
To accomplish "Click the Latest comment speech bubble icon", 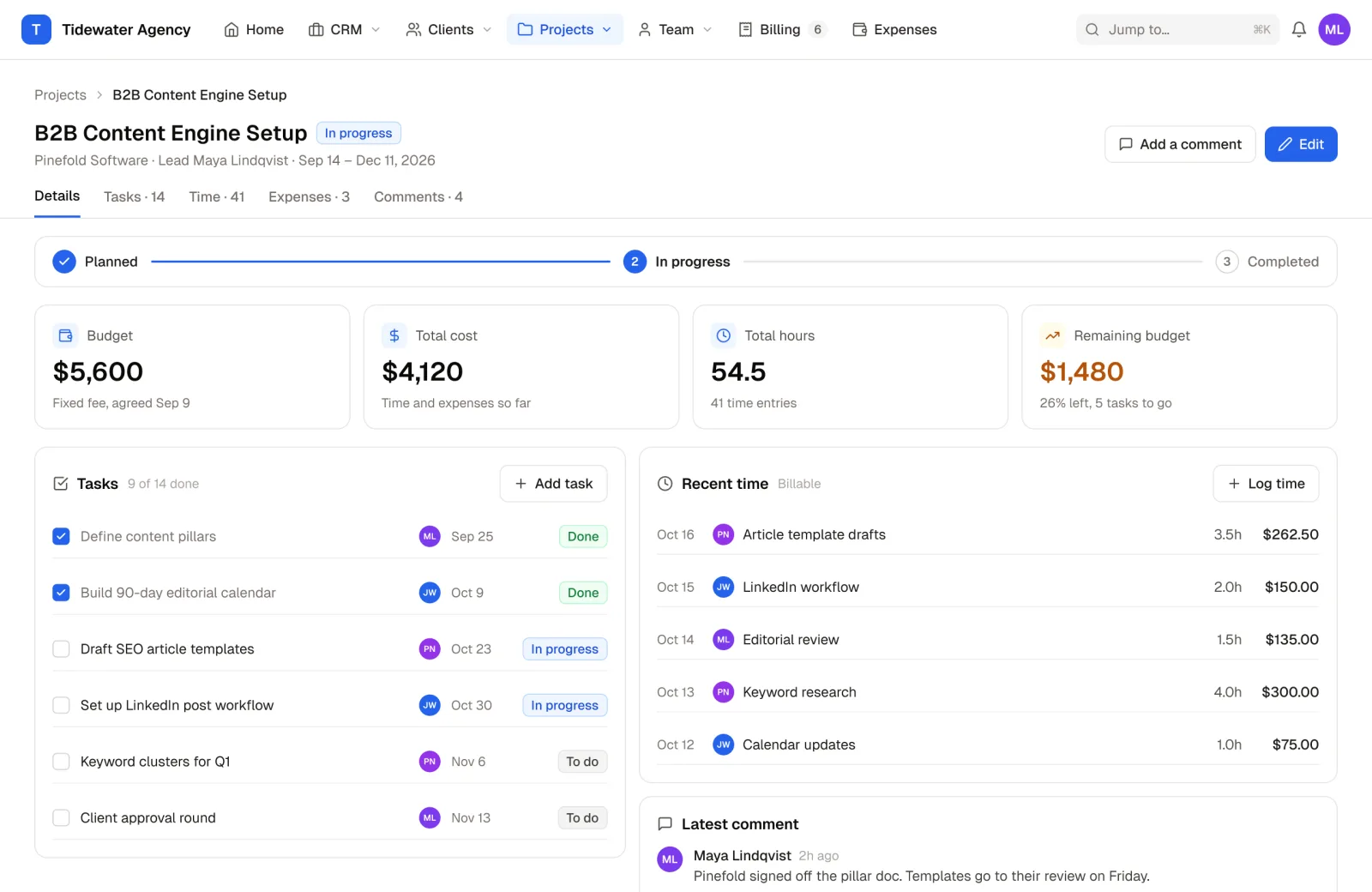I will (665, 824).
